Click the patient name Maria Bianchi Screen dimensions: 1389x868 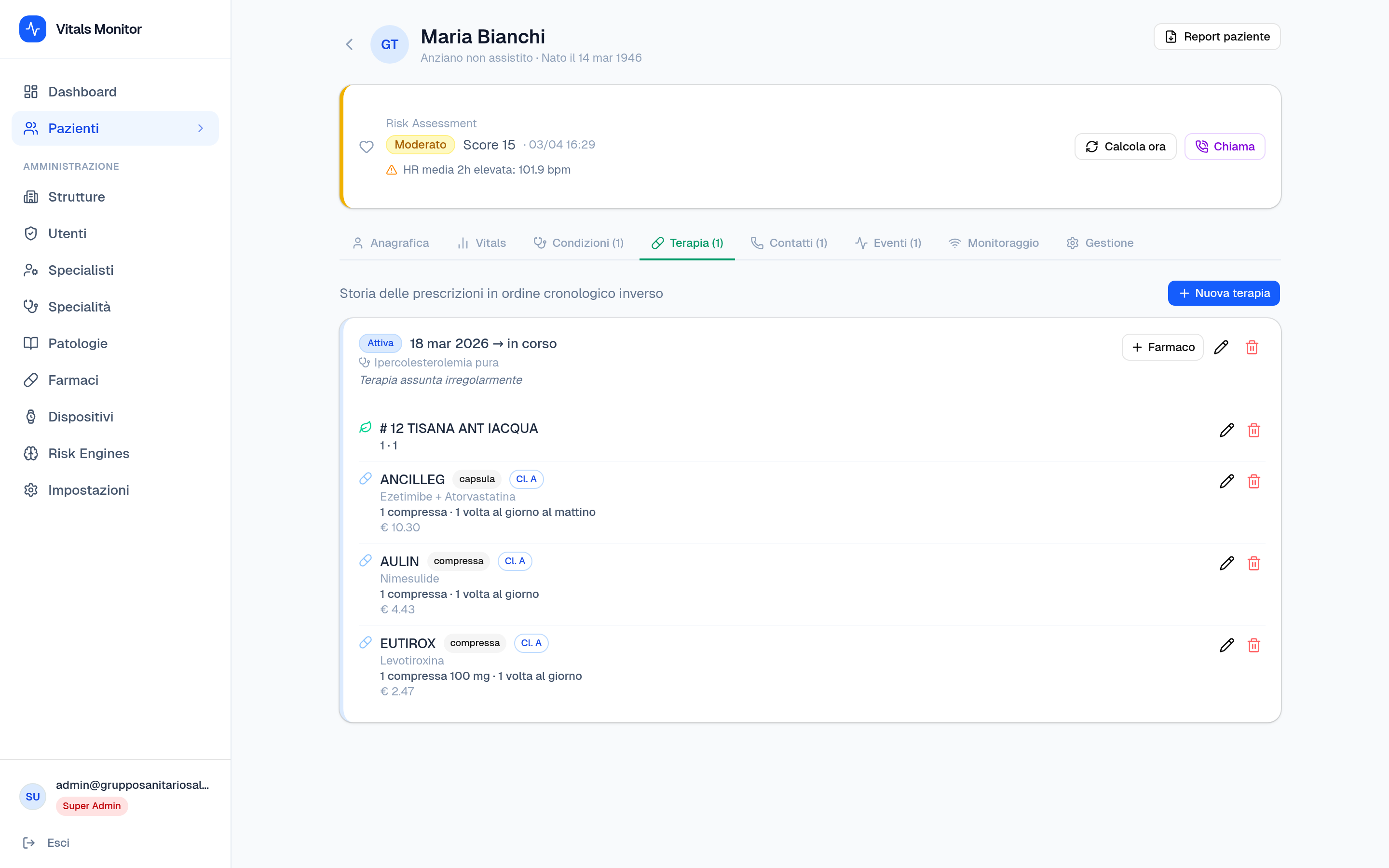(483, 37)
